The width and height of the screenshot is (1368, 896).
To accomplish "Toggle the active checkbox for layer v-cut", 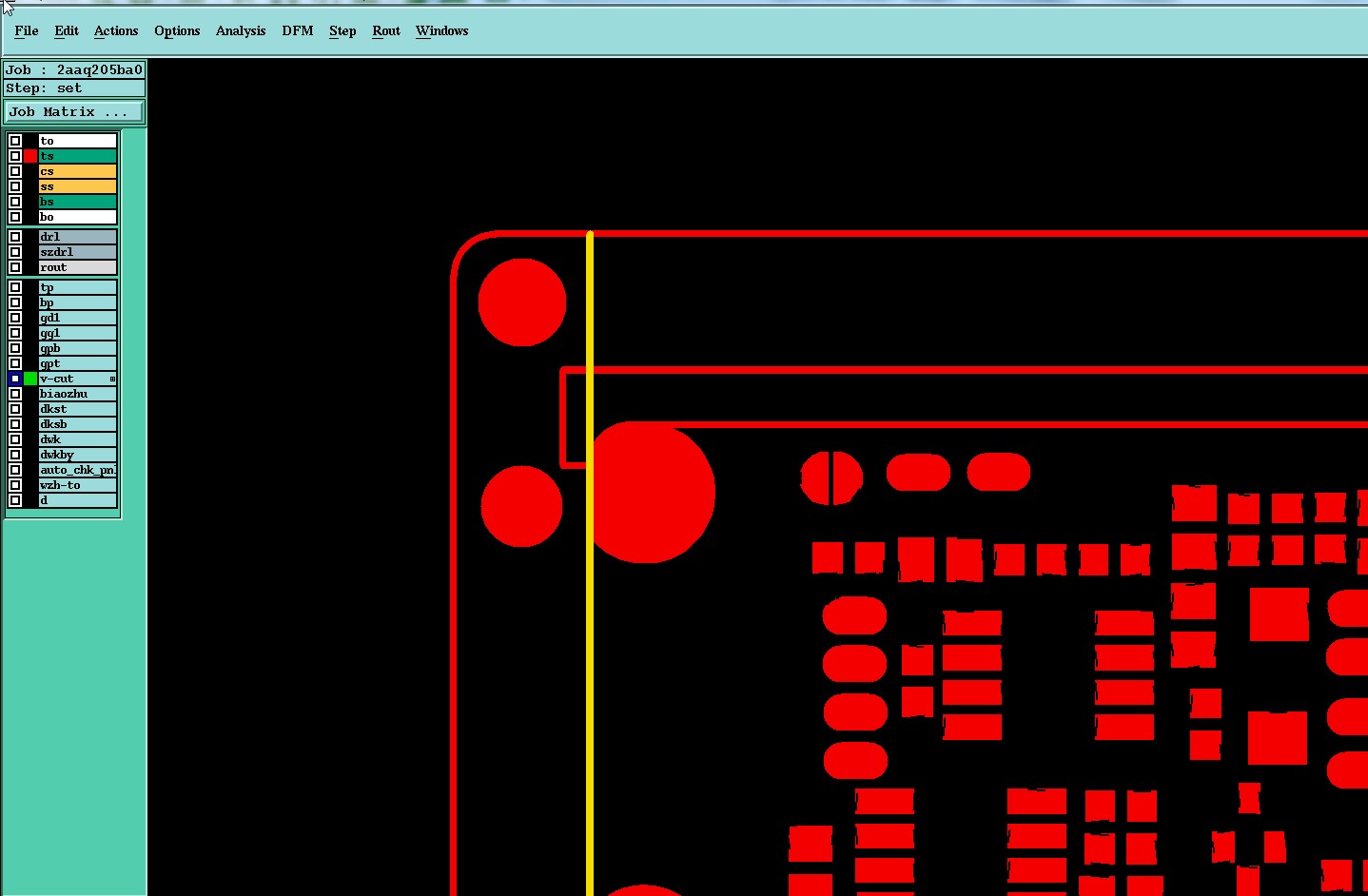I will point(15,379).
